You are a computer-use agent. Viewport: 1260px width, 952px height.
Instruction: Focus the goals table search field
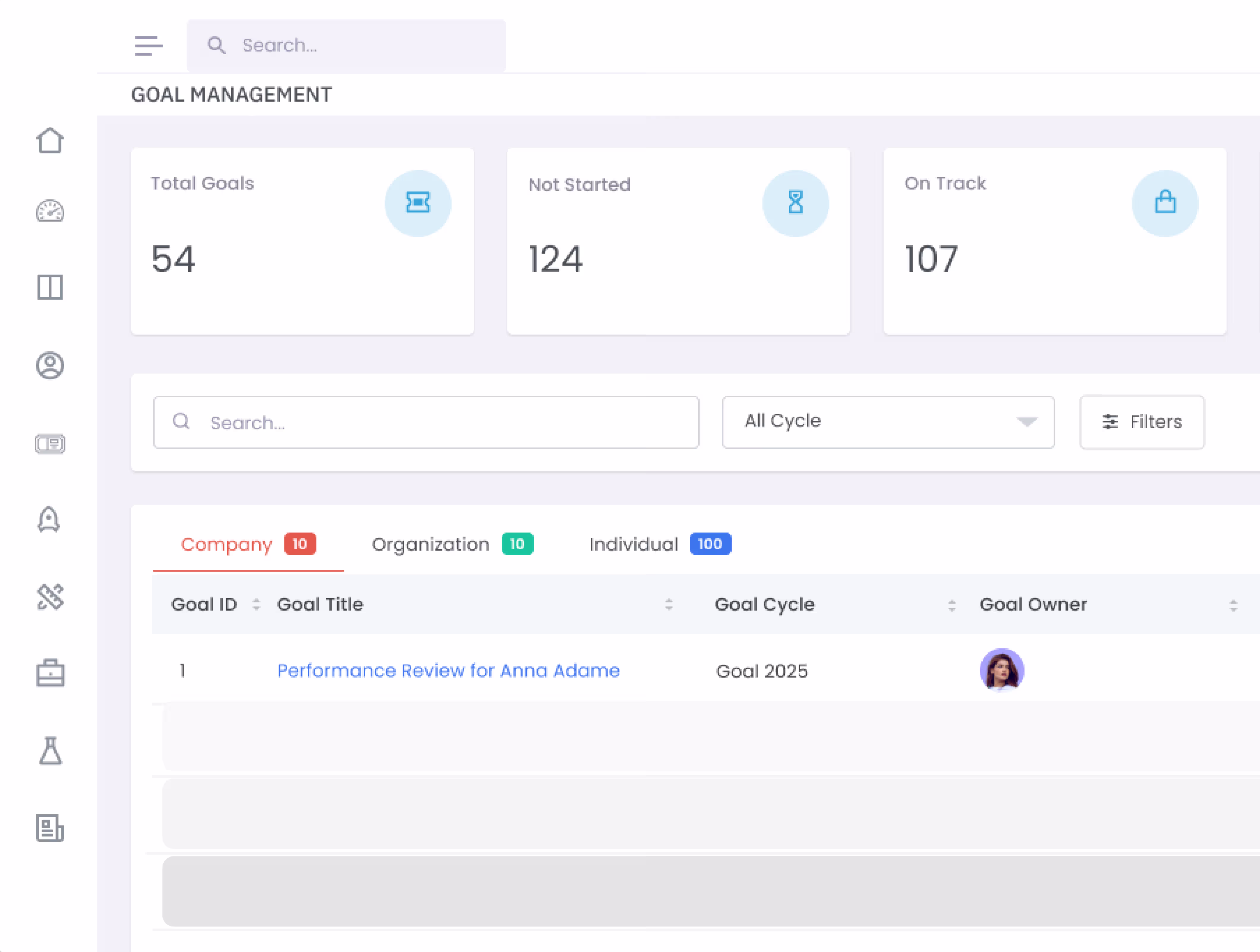coord(426,422)
